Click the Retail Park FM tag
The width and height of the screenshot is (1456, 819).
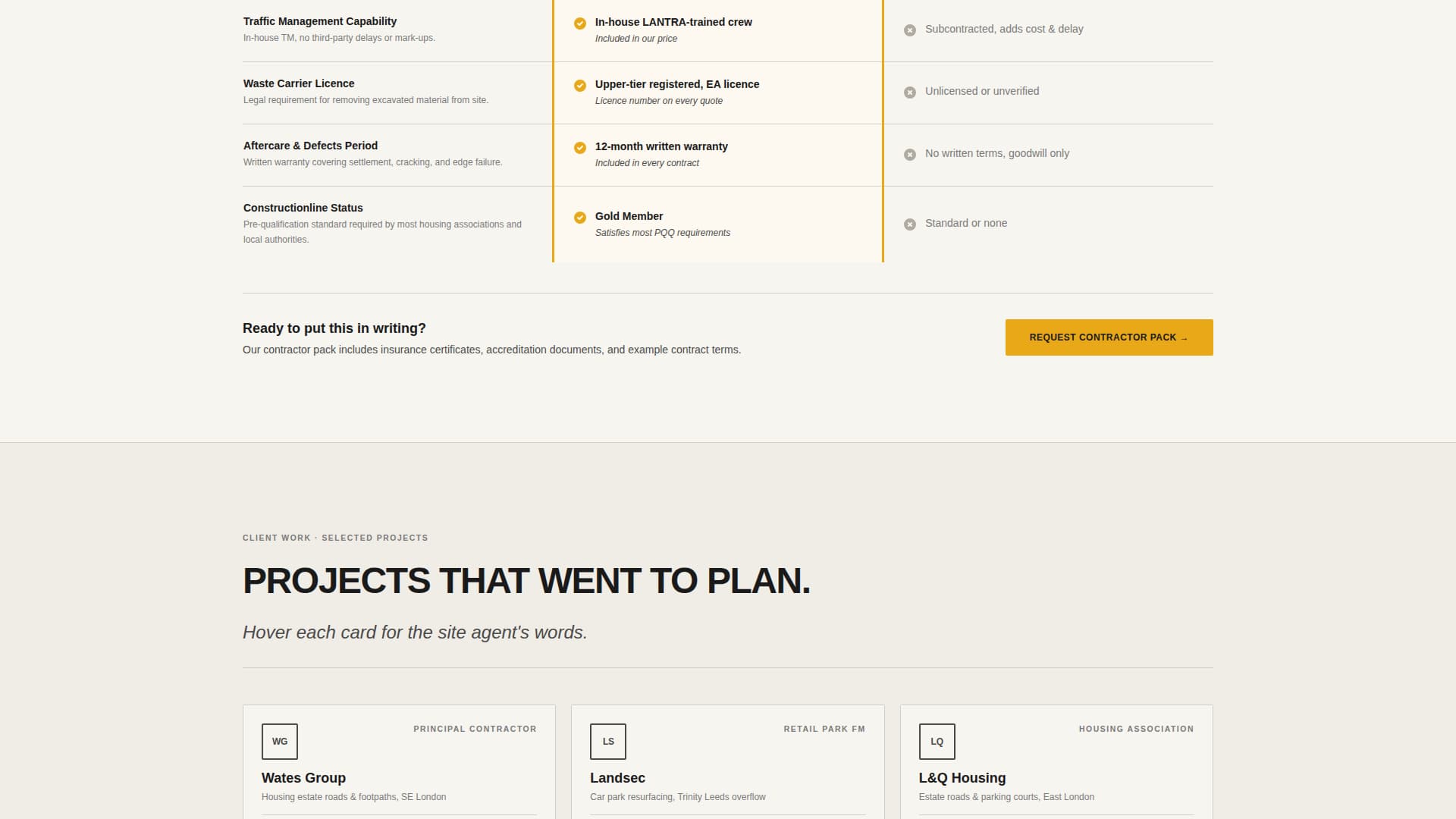824,729
